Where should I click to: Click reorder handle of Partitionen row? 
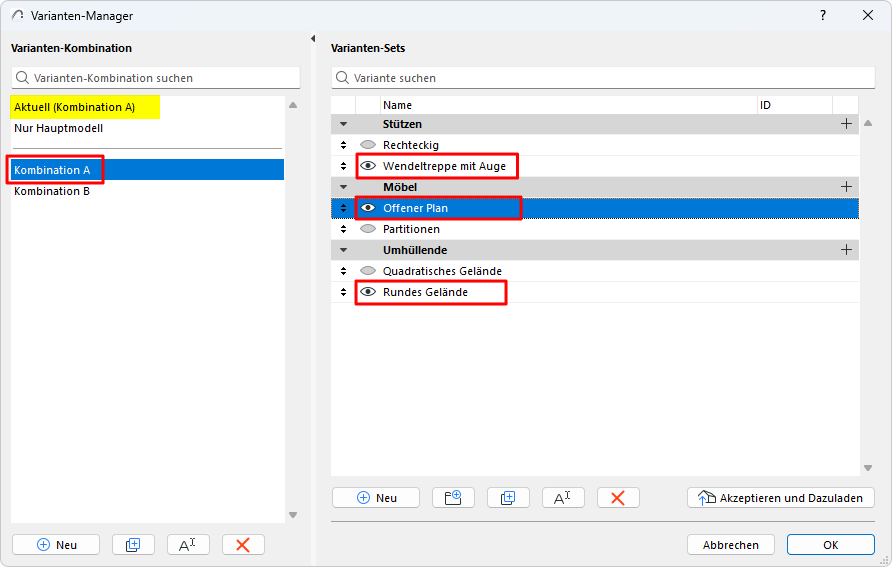pos(344,229)
